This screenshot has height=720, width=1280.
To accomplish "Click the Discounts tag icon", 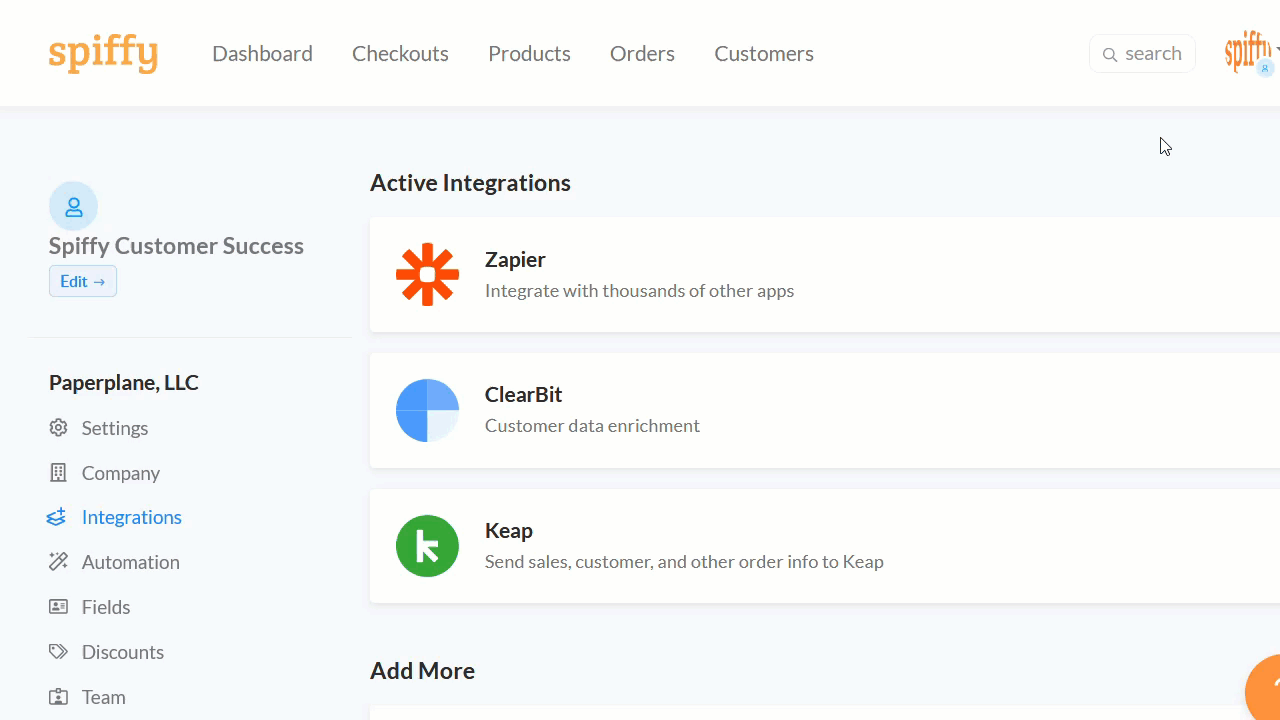I will (x=58, y=652).
